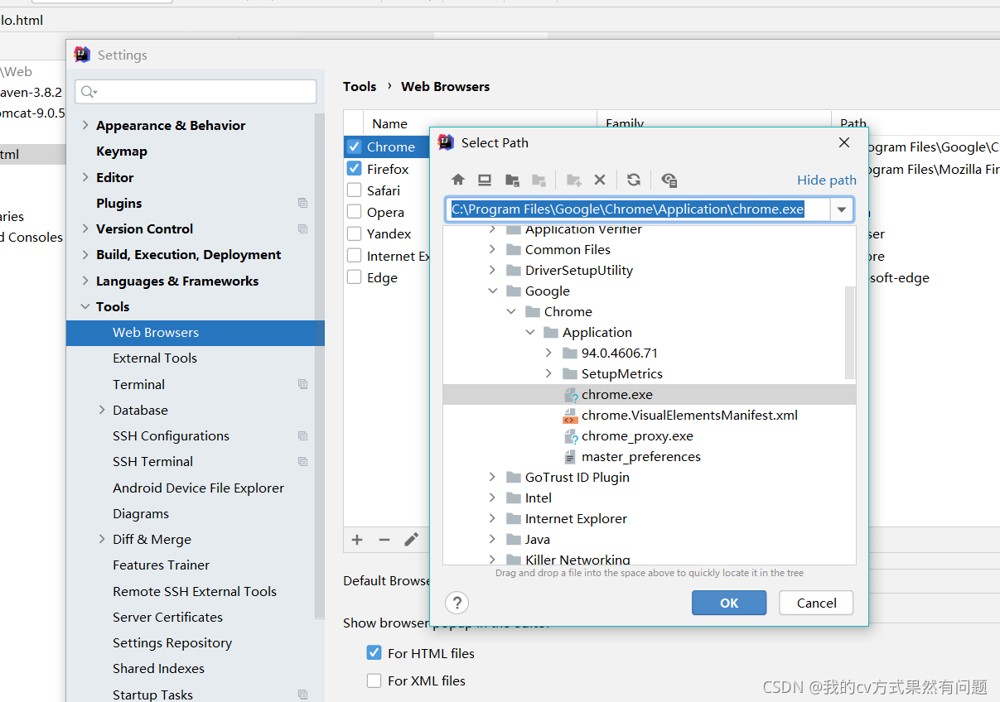
Task: Click the New Folder icon
Action: coord(574,180)
